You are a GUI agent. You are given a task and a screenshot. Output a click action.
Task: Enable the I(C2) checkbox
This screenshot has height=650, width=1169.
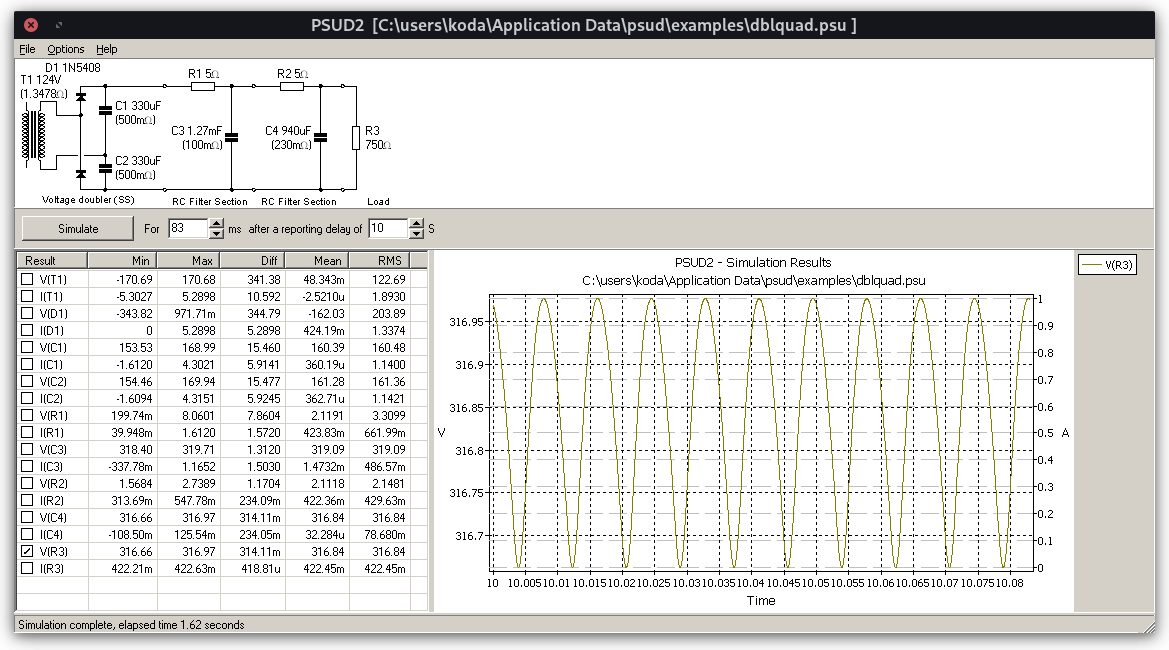tap(27, 398)
